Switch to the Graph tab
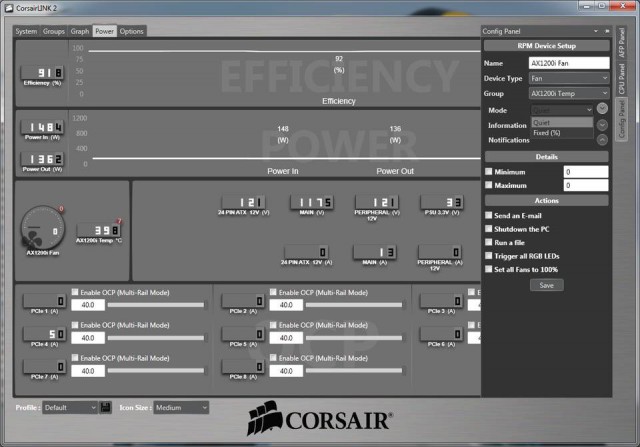Image resolution: width=640 pixels, height=447 pixels. click(x=80, y=31)
